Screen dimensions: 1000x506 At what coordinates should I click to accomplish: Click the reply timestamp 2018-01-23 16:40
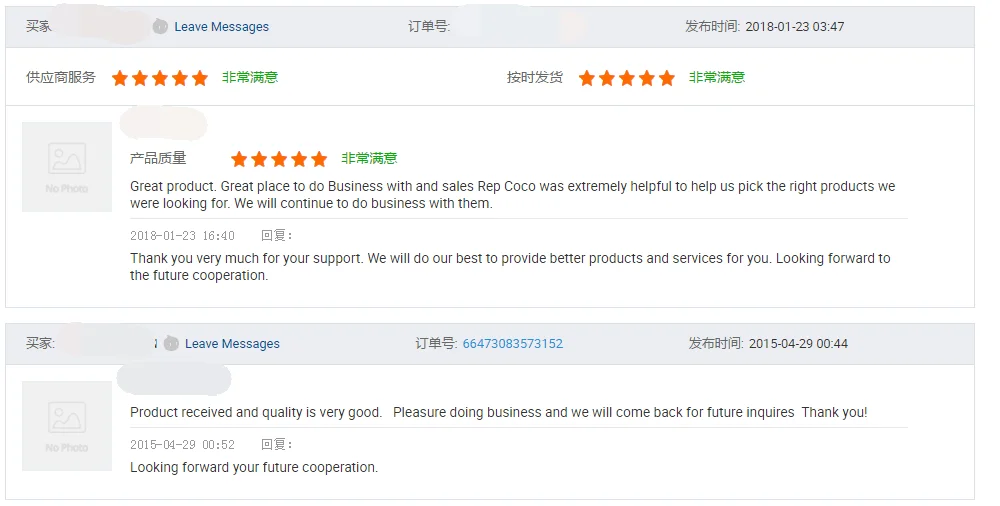182,236
